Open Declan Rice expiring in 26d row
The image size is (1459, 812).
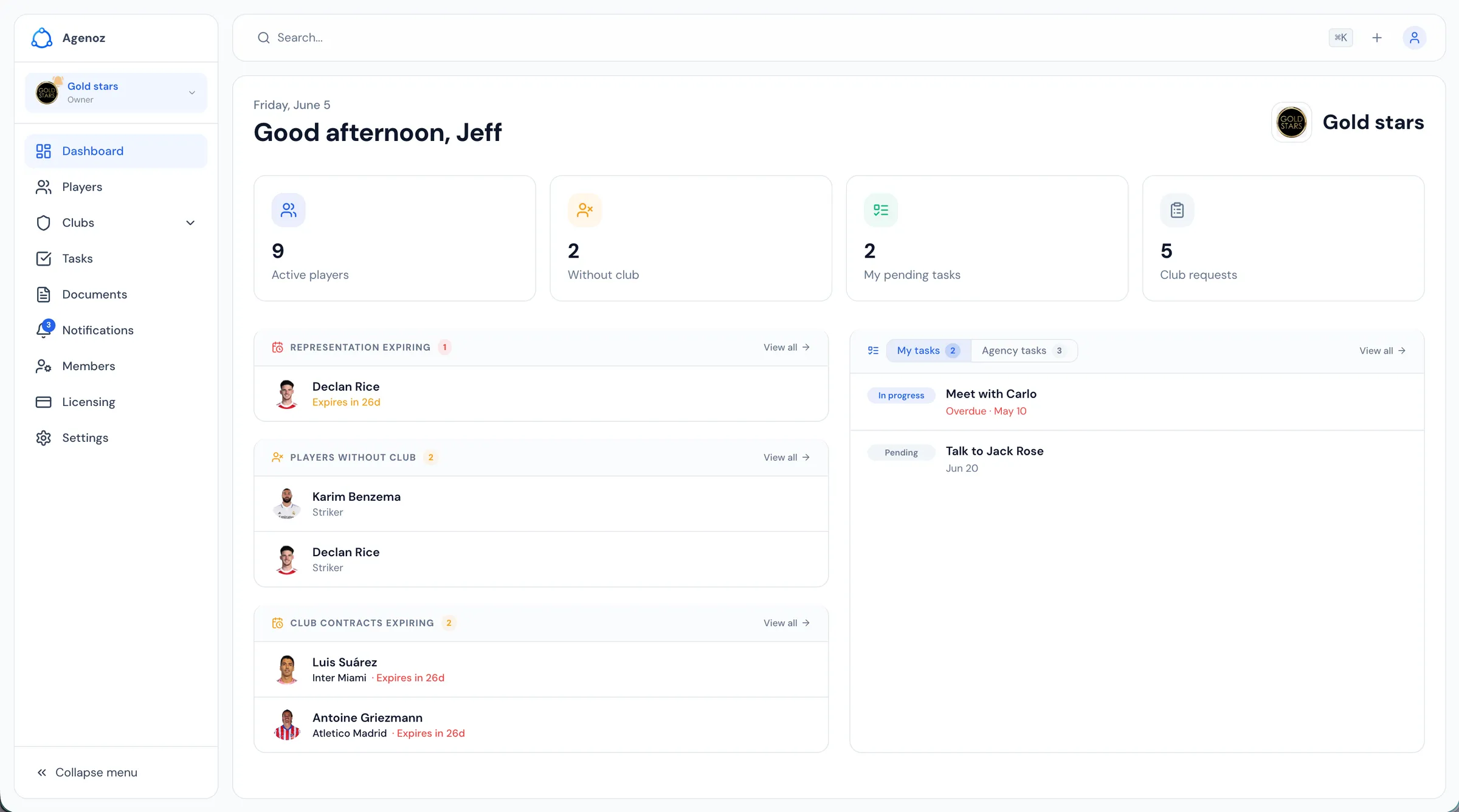(x=541, y=394)
